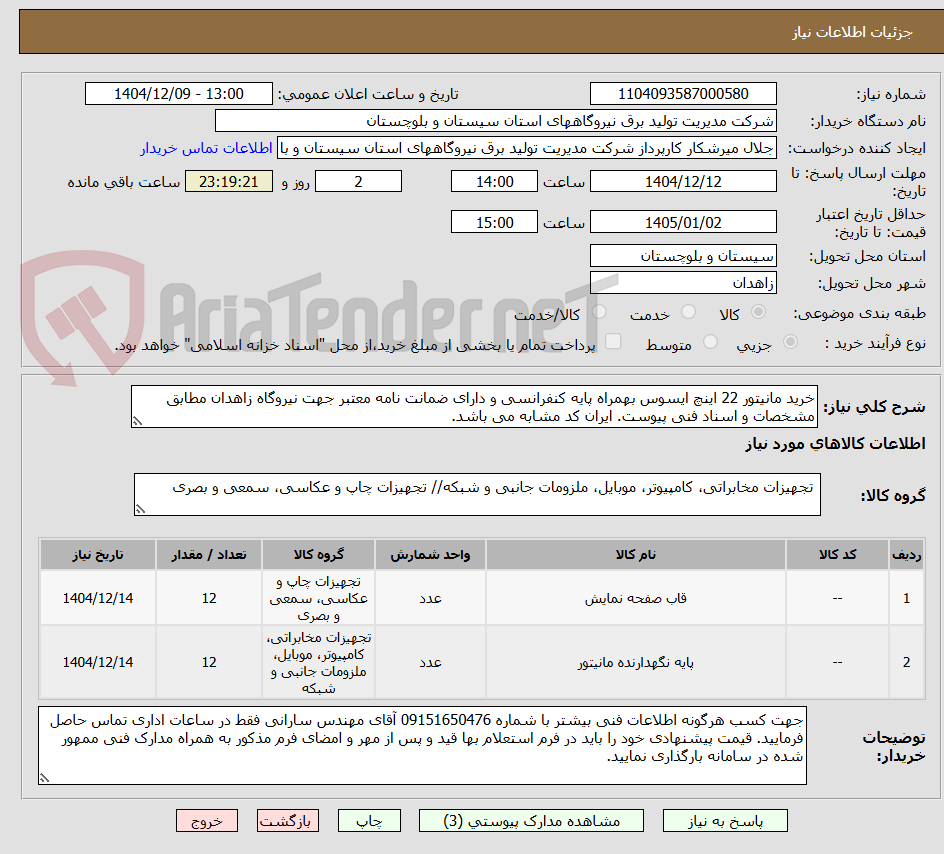Click the deadline date 1404/12/12 field
The image size is (944, 854).
coord(683,181)
